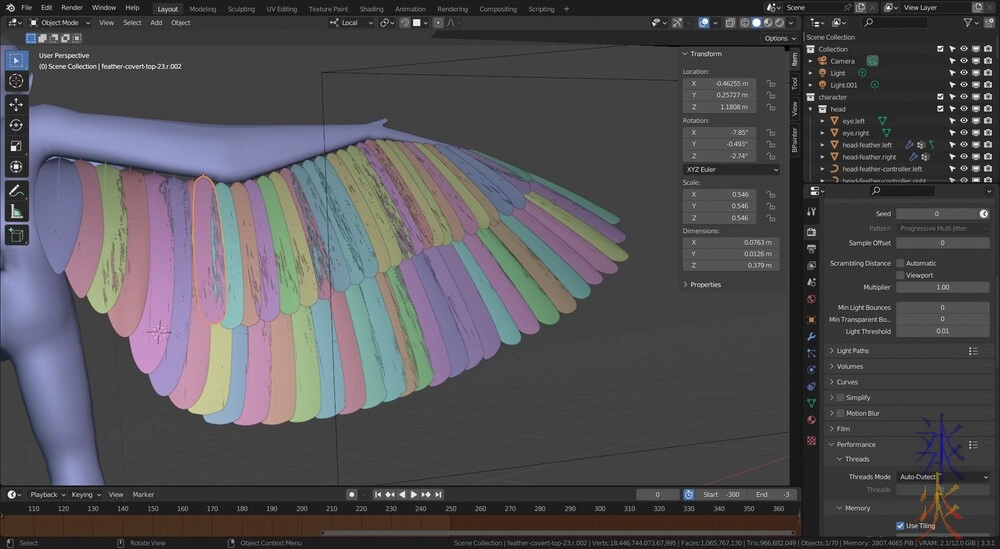
Task: Hide the Camera in viewport via eye icon
Action: (964, 61)
